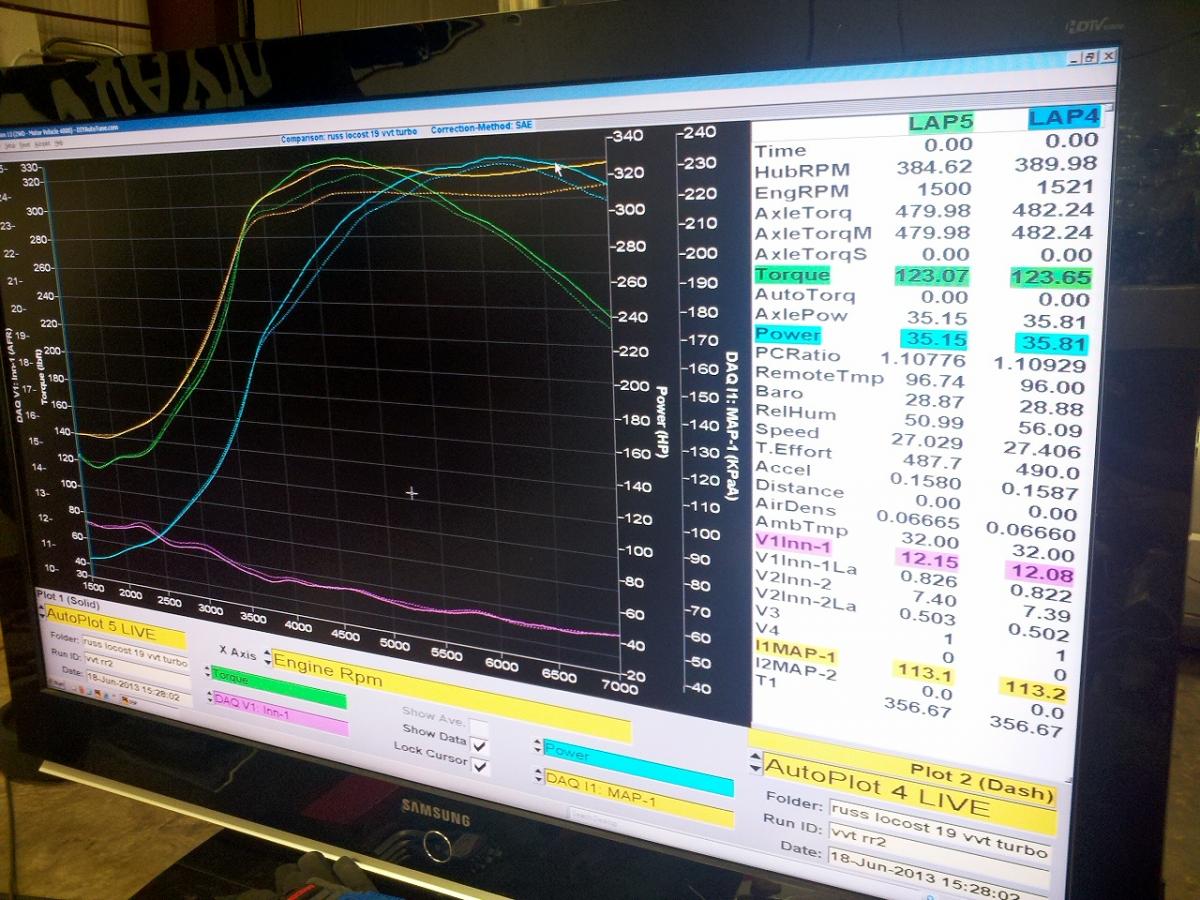Click the EngRPM row label
Viewport: 1200px width, 900px height.
(x=801, y=191)
